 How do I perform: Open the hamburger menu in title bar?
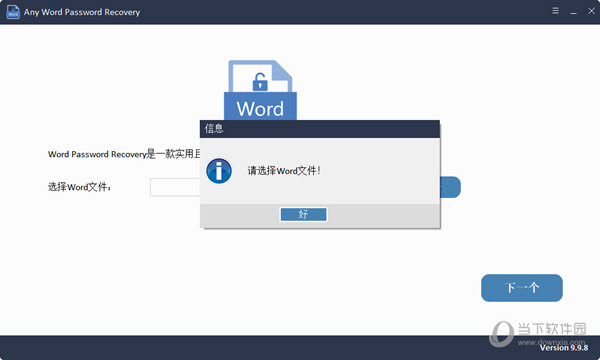click(555, 11)
